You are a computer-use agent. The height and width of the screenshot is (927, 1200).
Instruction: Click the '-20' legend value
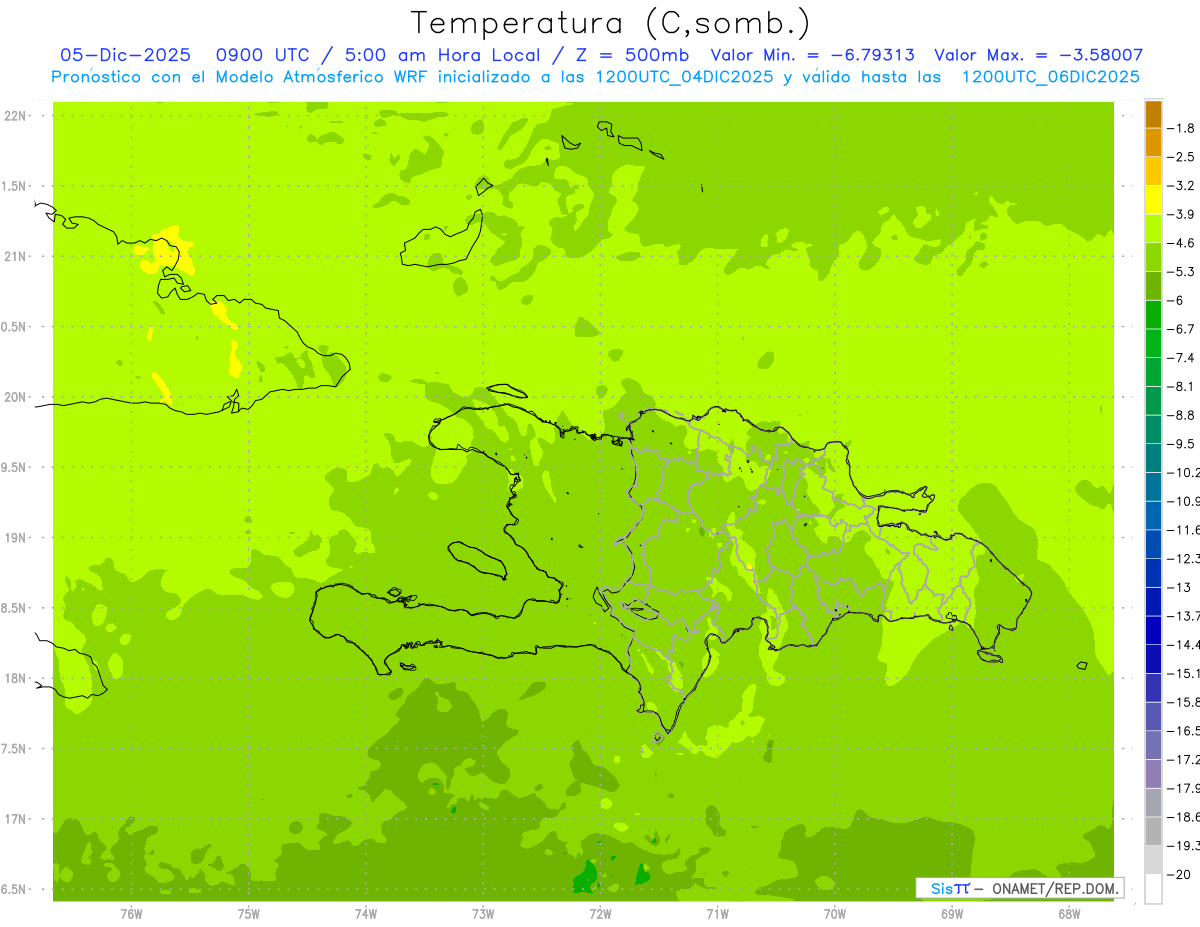click(x=1179, y=875)
